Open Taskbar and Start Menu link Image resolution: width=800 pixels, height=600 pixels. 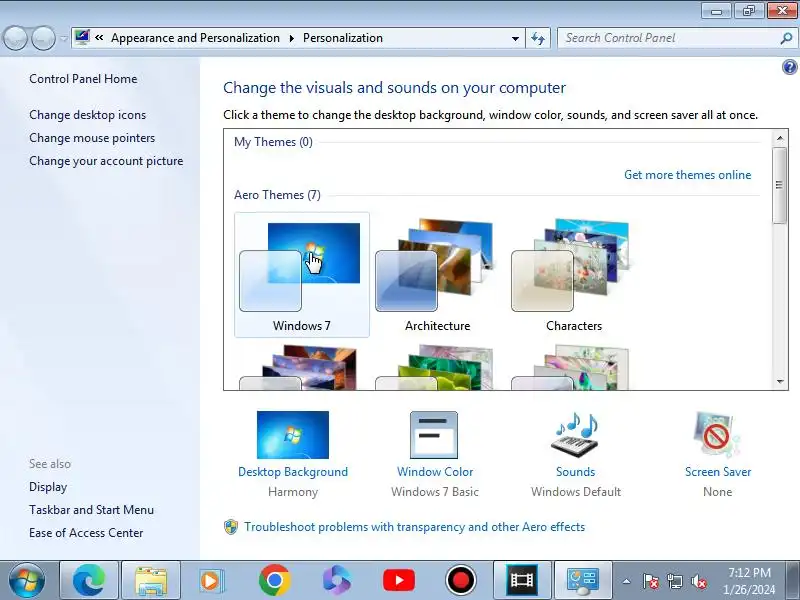coord(91,510)
